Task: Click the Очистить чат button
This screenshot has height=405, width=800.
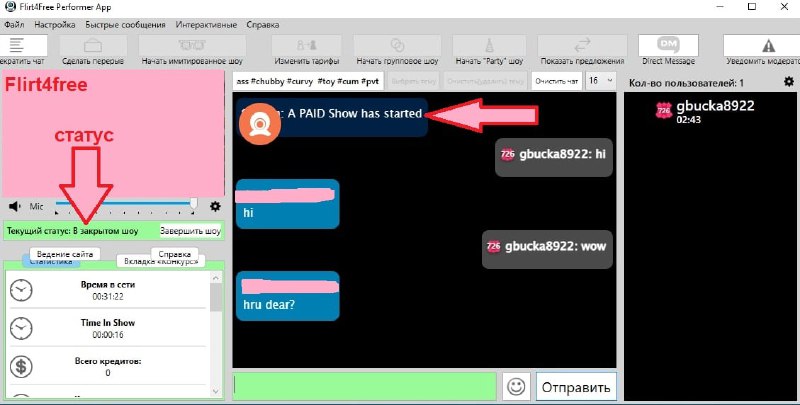Action: click(x=557, y=81)
